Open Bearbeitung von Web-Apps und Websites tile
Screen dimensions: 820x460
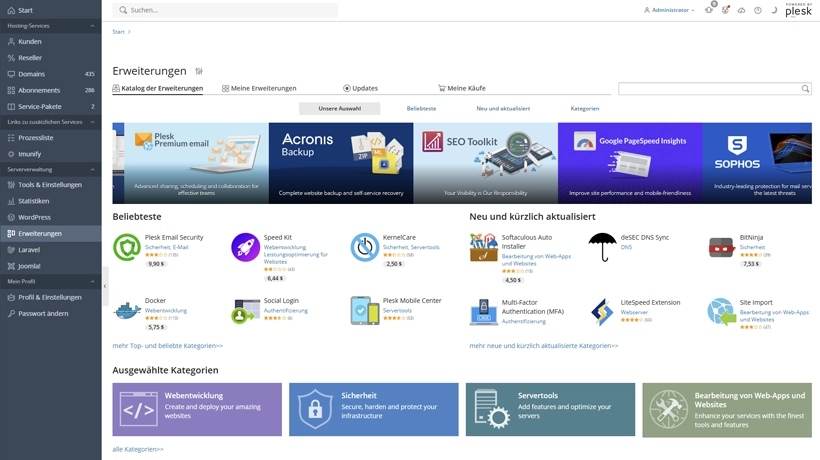727,410
